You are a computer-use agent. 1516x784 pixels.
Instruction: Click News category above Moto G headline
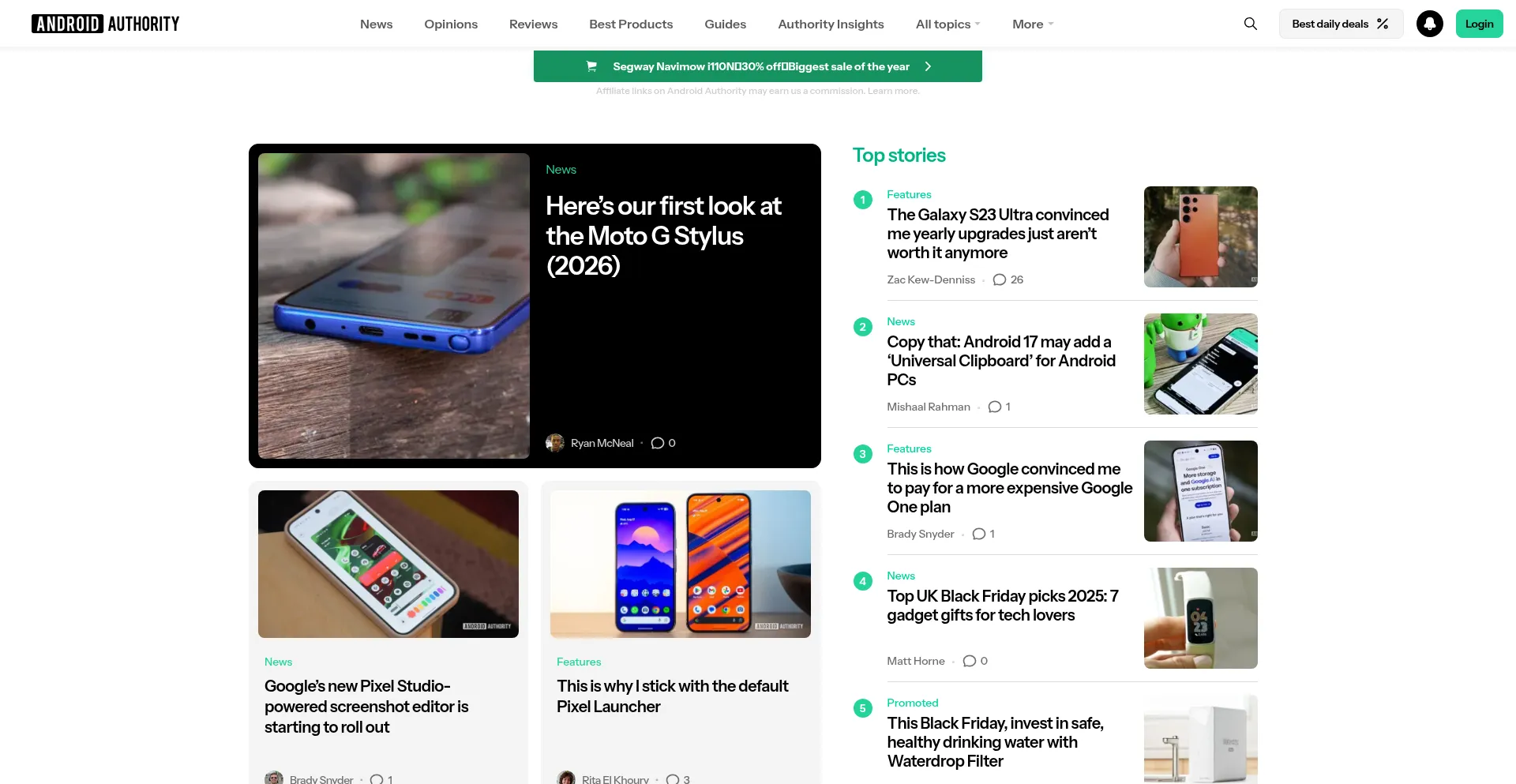coord(561,170)
